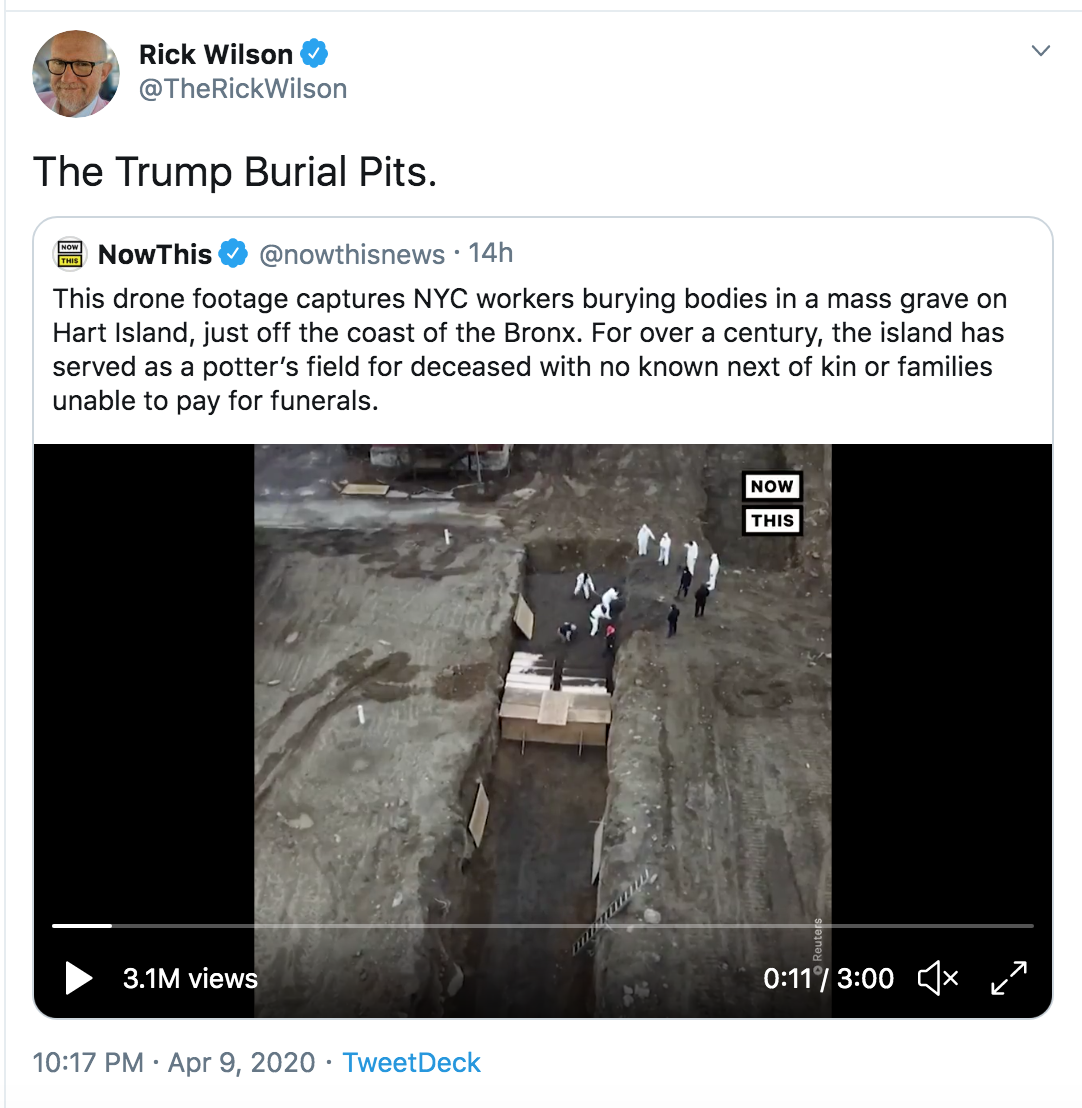This screenshot has width=1082, height=1108.
Task: Open the tweet options chevron menu
Action: point(1040,51)
